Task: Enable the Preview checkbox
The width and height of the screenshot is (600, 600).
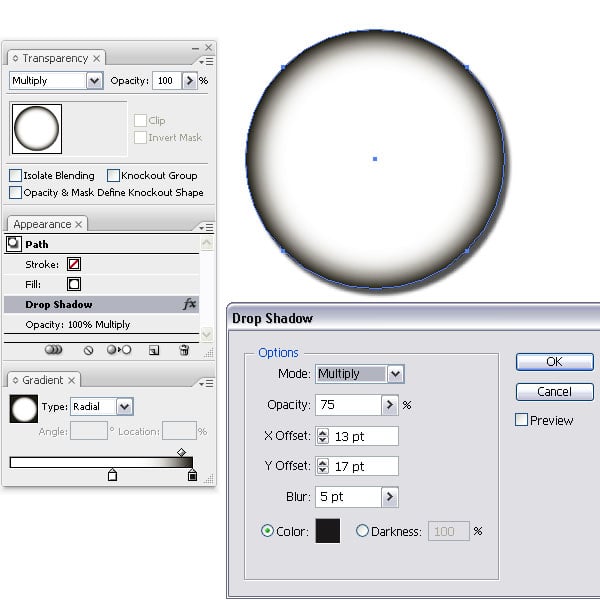Action: point(521,420)
